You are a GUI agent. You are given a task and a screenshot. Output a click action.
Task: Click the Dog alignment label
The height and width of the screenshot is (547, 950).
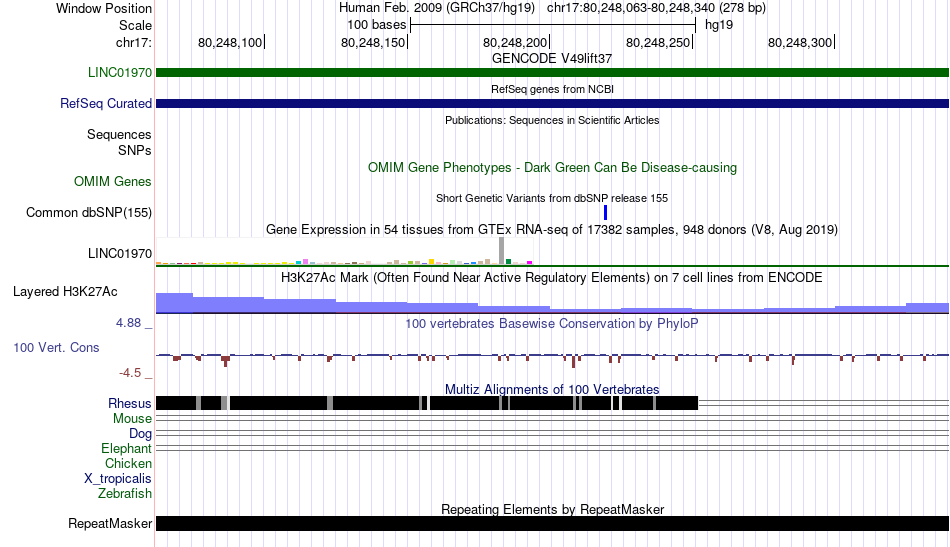[x=140, y=433]
